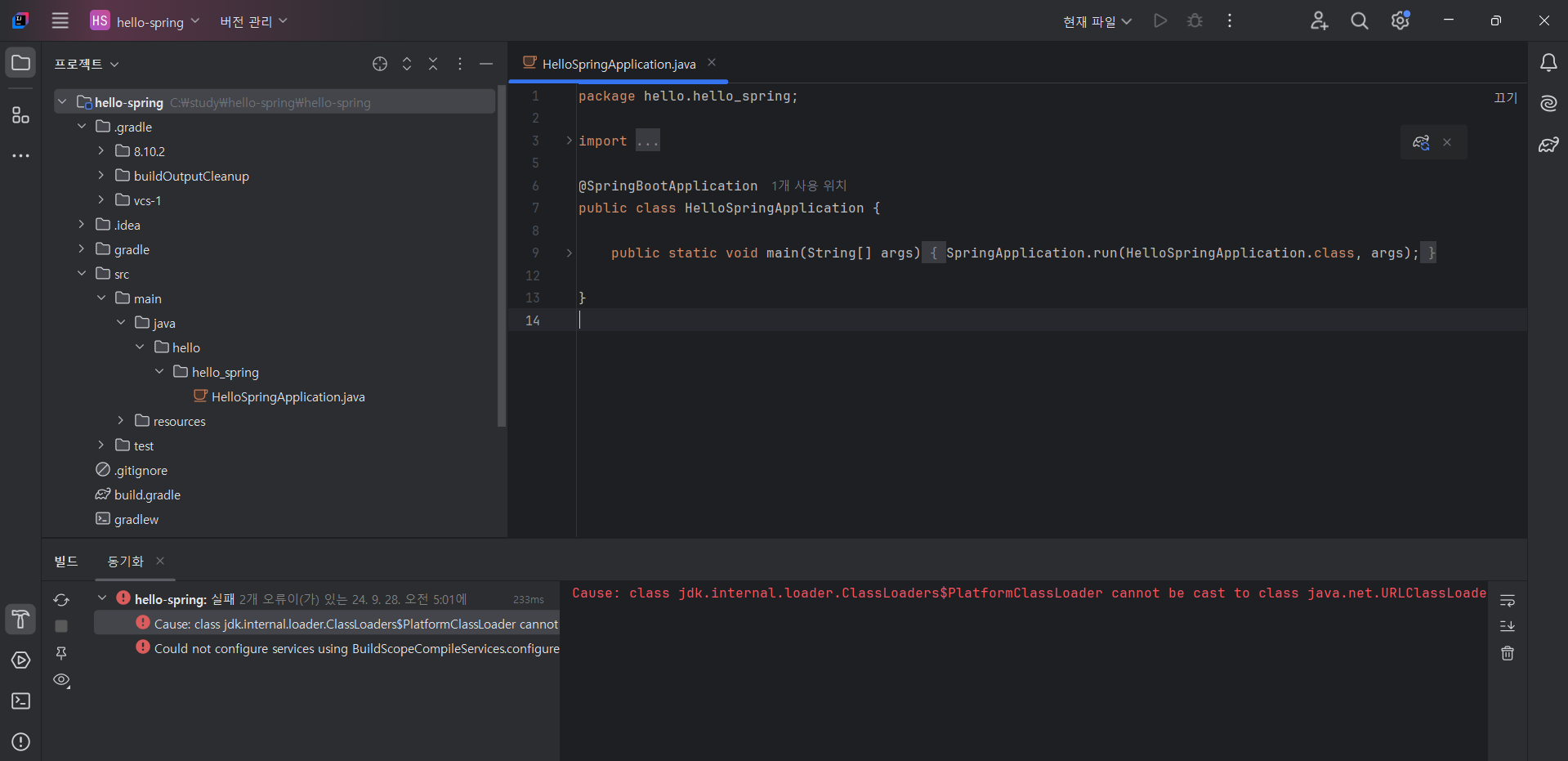Collapse the .gradle folder

pos(82,126)
